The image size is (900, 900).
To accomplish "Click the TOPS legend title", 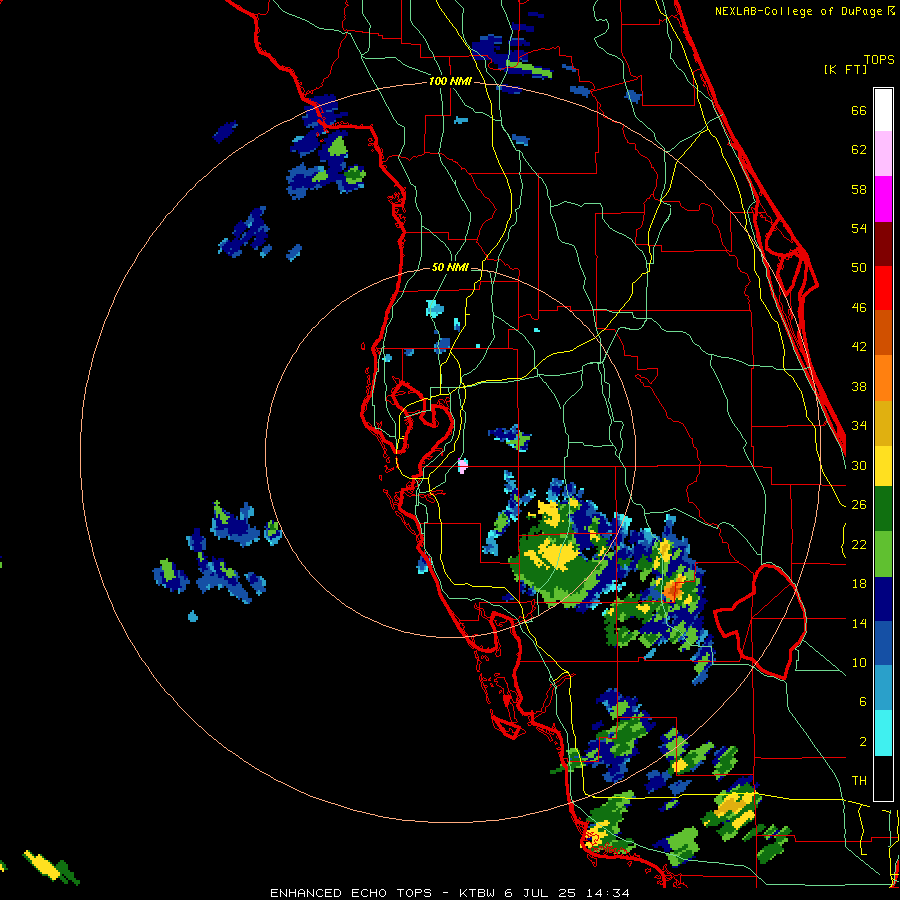I will coord(879,60).
